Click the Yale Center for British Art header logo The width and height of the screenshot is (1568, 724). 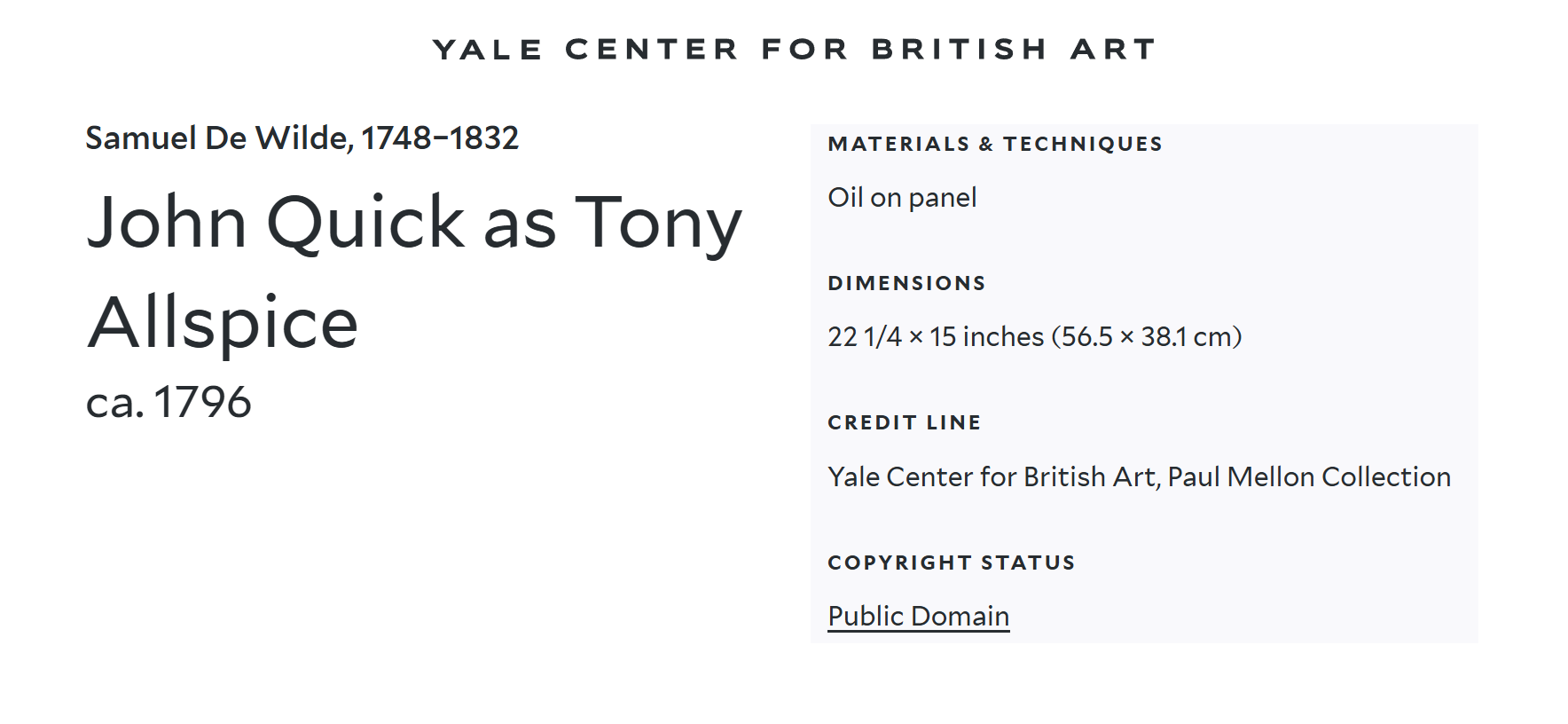point(794,50)
